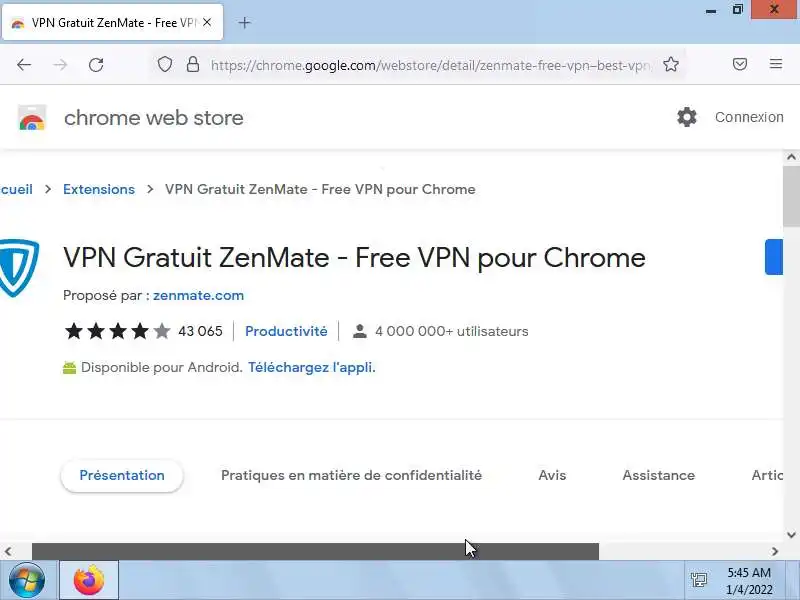Screen dimensions: 800x600
Task: Switch to the Avis tab
Action: 552,476
